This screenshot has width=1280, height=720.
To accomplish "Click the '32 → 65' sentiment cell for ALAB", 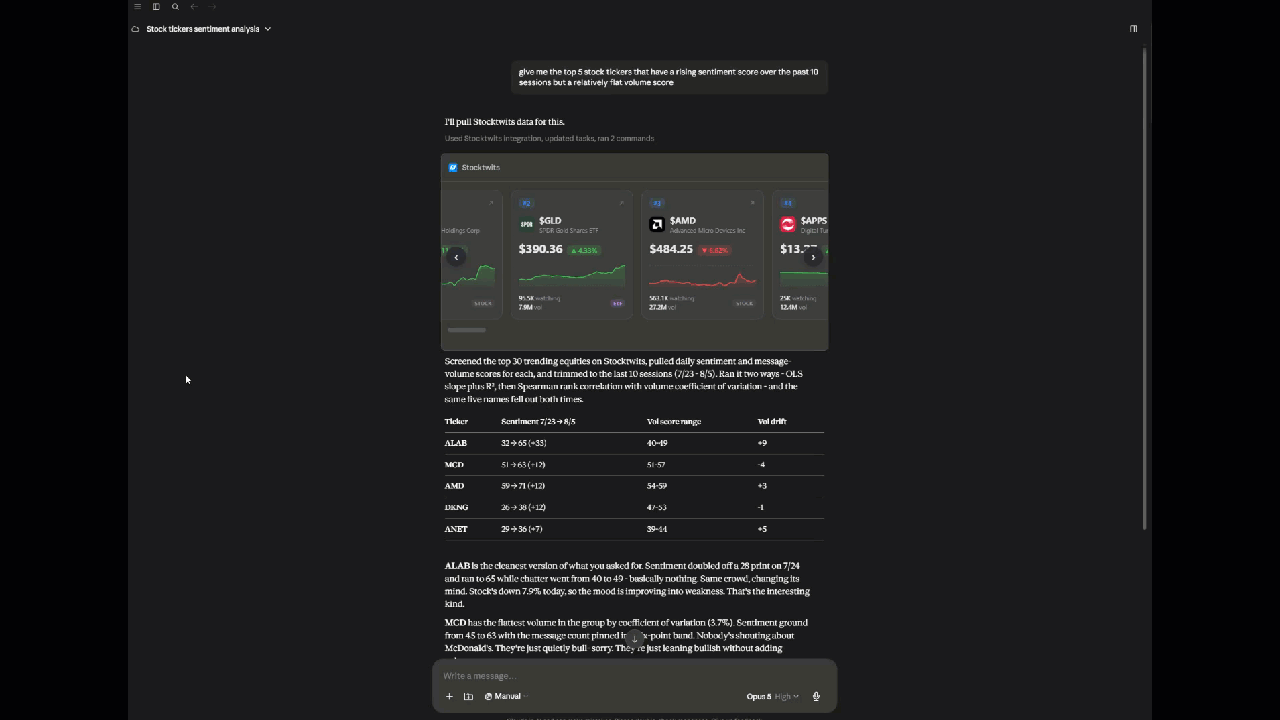I will pos(523,443).
